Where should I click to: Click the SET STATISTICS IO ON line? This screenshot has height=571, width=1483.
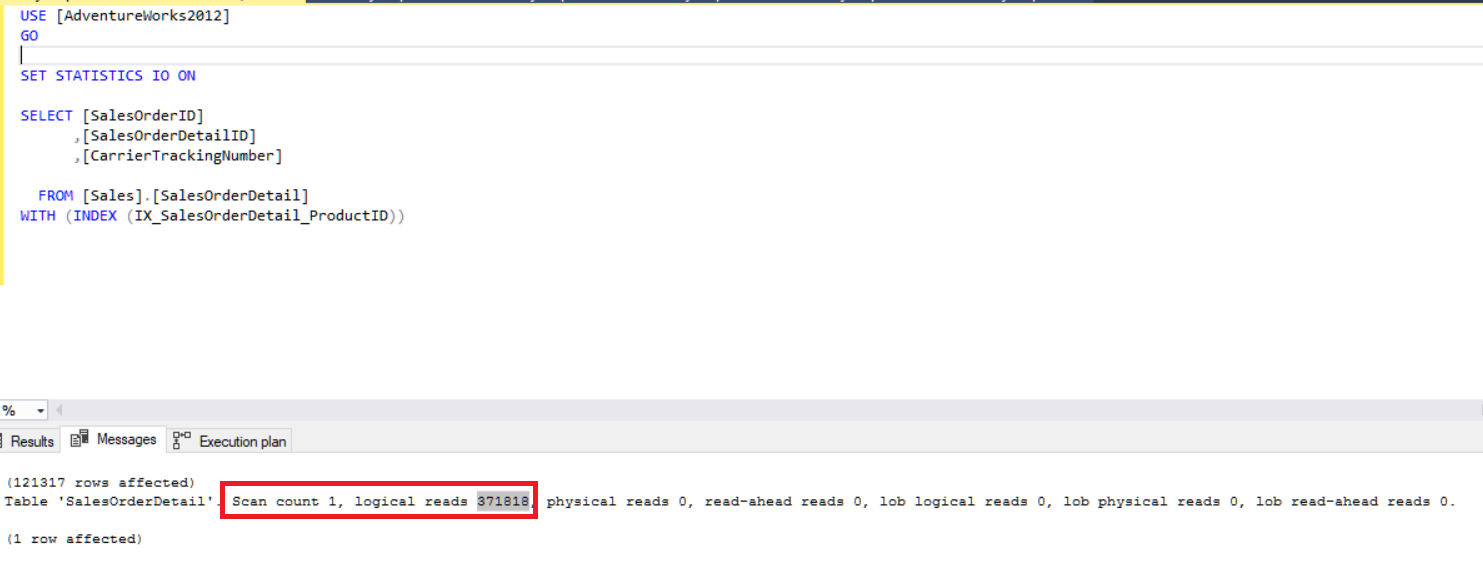tap(108, 76)
